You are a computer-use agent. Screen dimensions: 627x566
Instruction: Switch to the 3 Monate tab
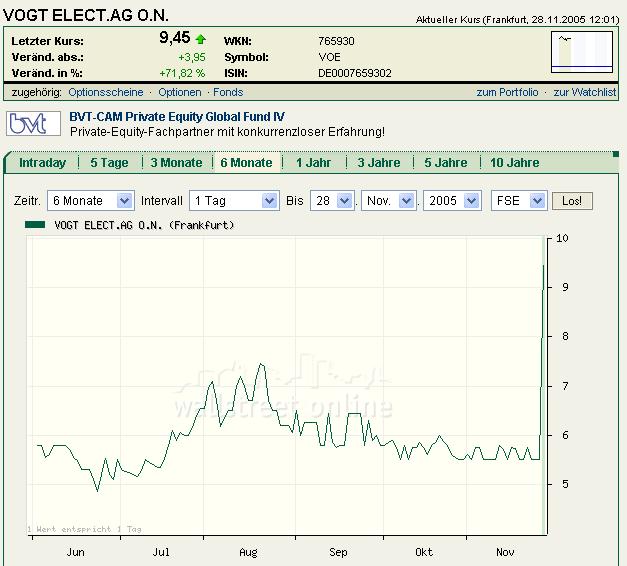176,163
